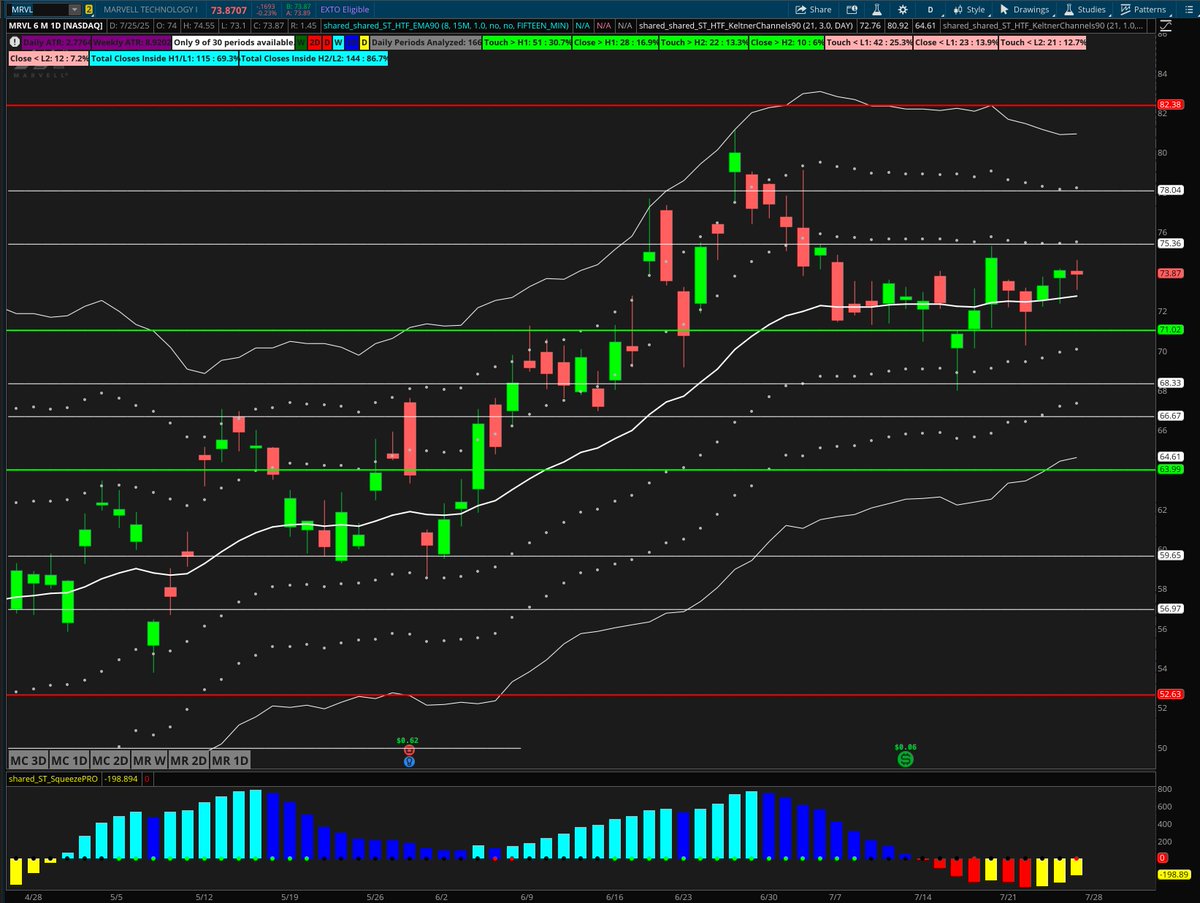Click Daily Periods Analyzed: 166 label

click(427, 43)
